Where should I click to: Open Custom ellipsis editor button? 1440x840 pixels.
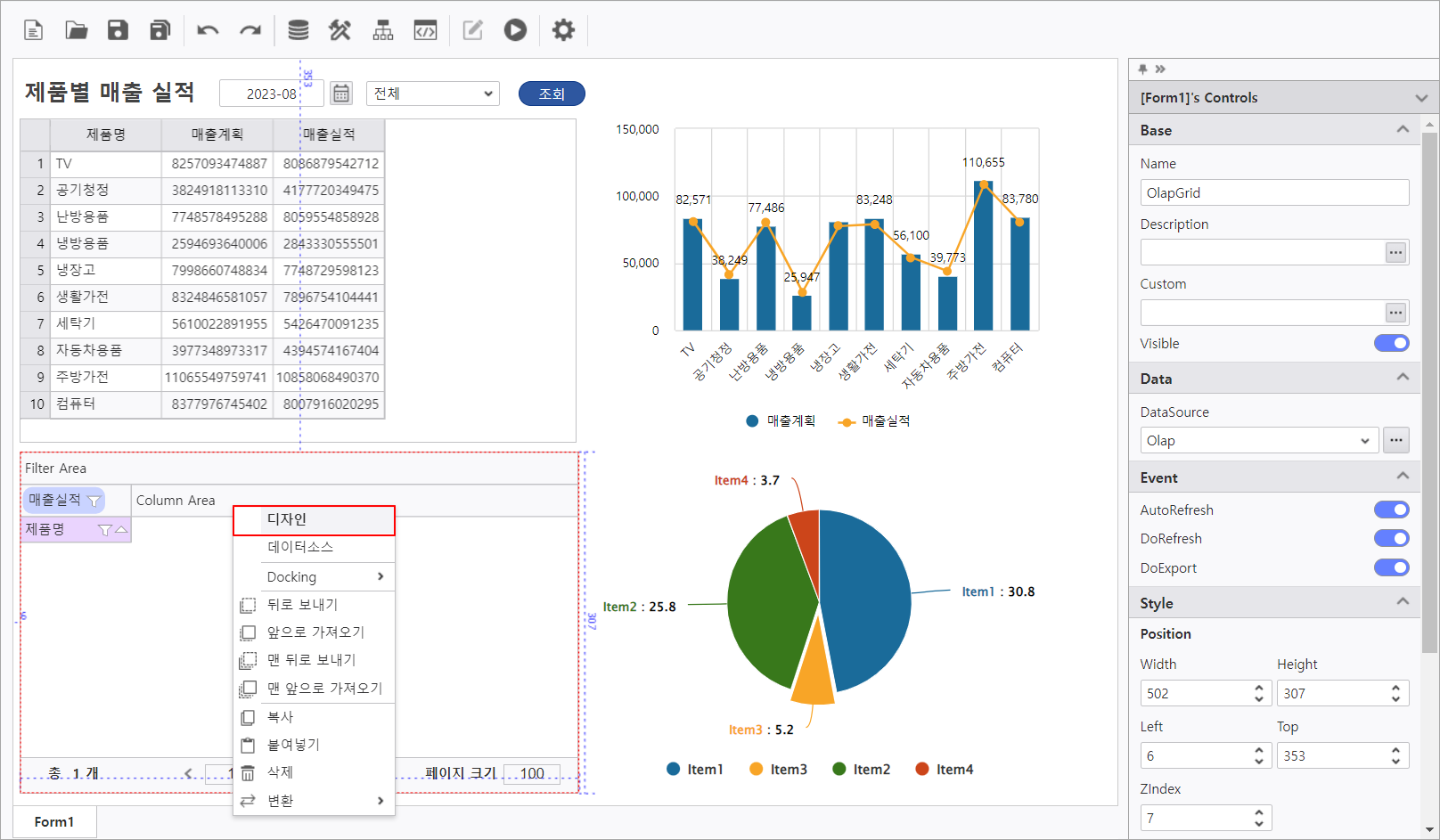[x=1396, y=313]
